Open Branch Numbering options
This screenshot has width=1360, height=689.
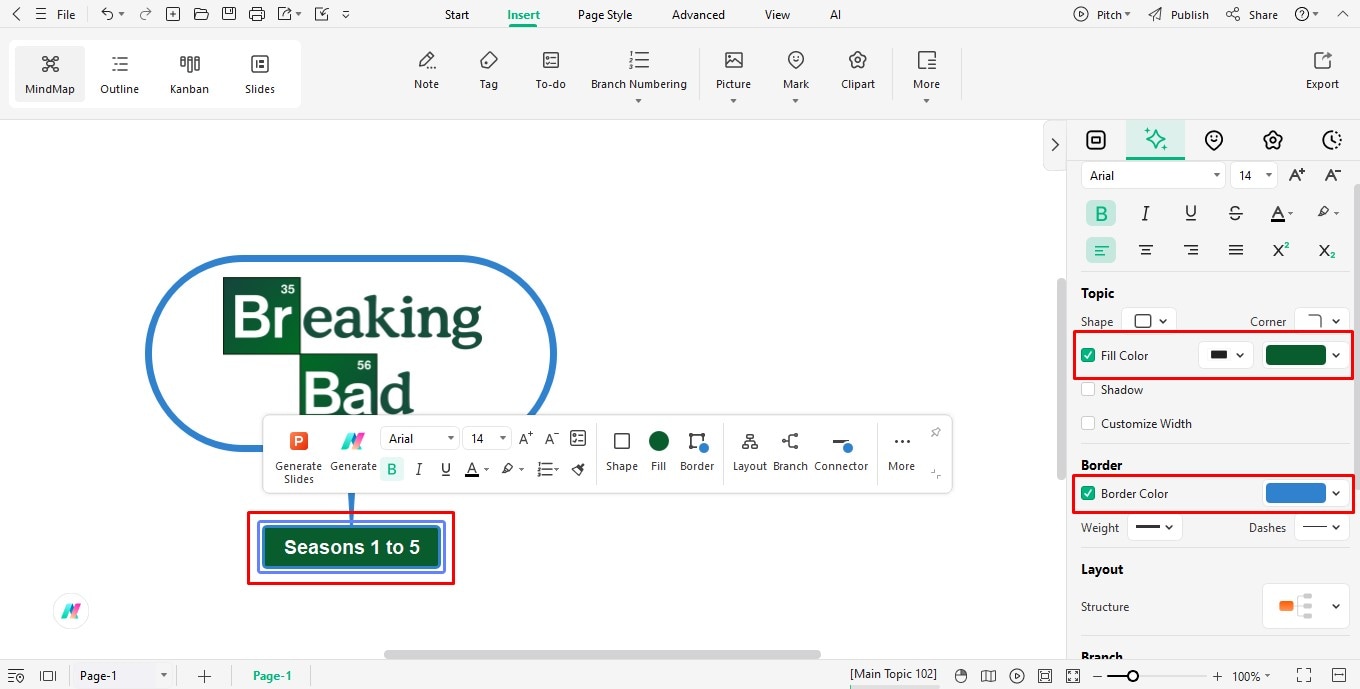(638, 75)
